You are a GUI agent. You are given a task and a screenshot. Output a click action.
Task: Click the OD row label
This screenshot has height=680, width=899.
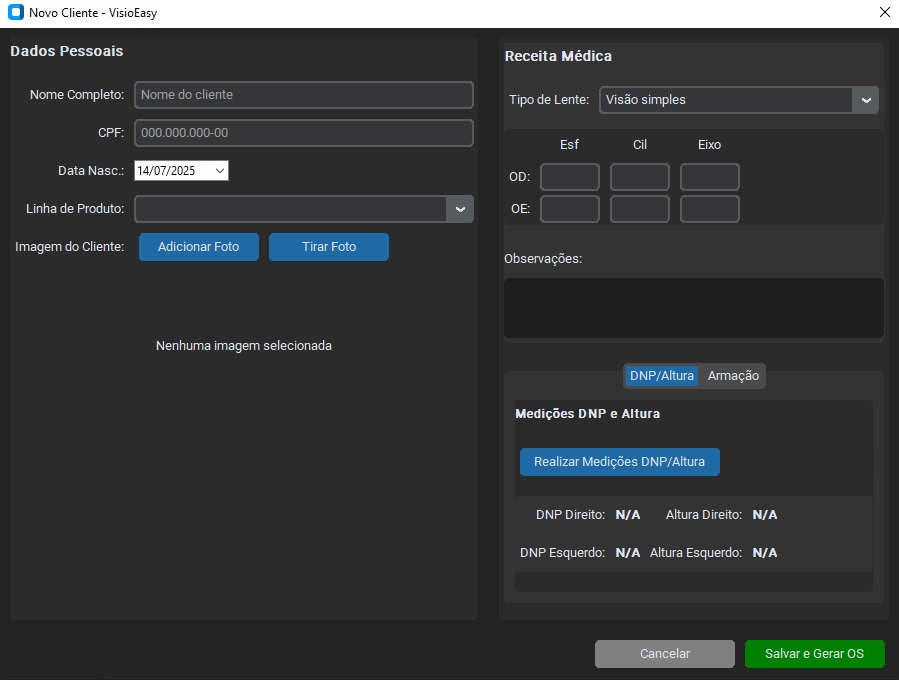click(519, 177)
